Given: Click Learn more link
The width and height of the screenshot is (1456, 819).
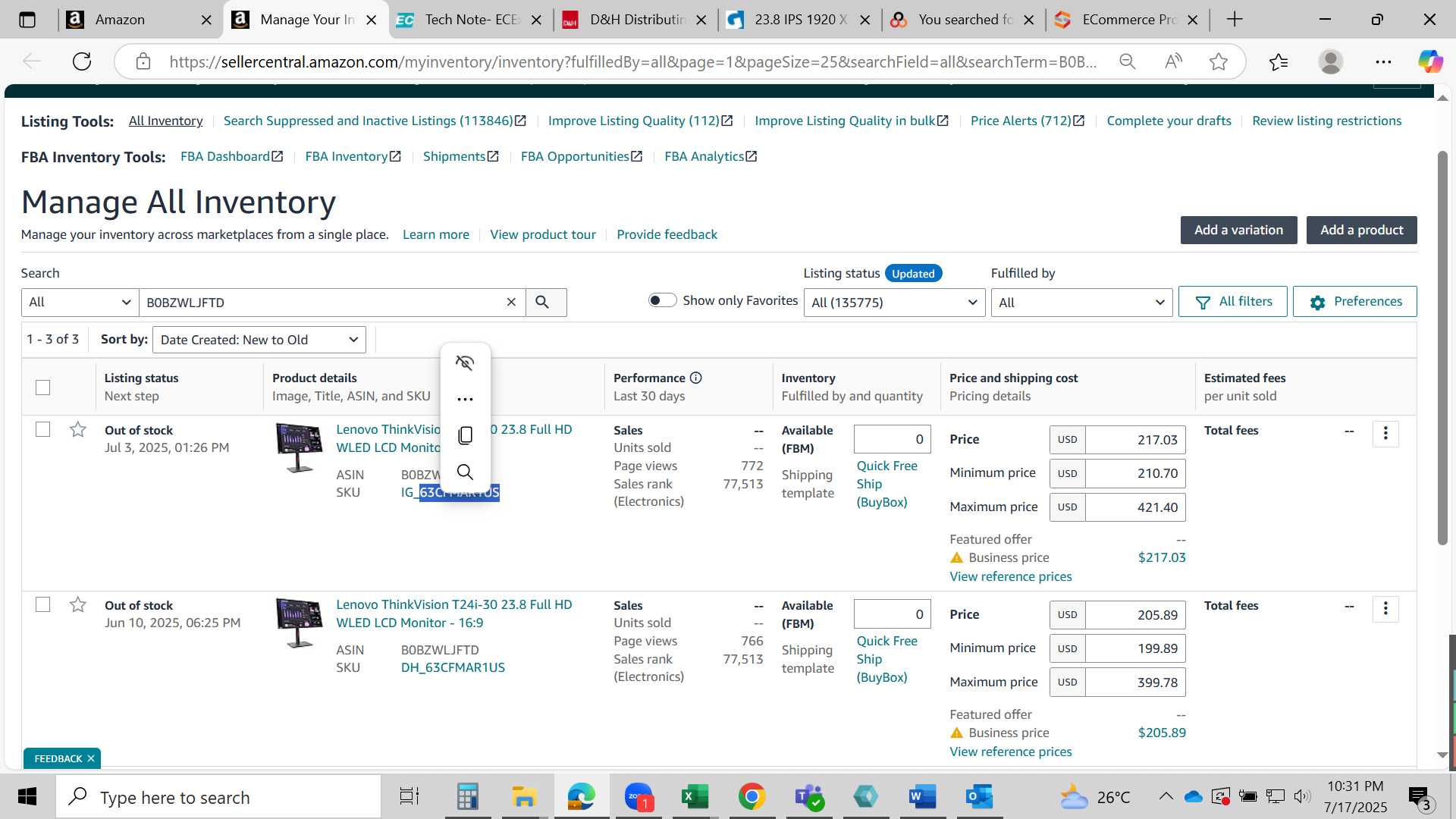Looking at the screenshot, I should (436, 234).
